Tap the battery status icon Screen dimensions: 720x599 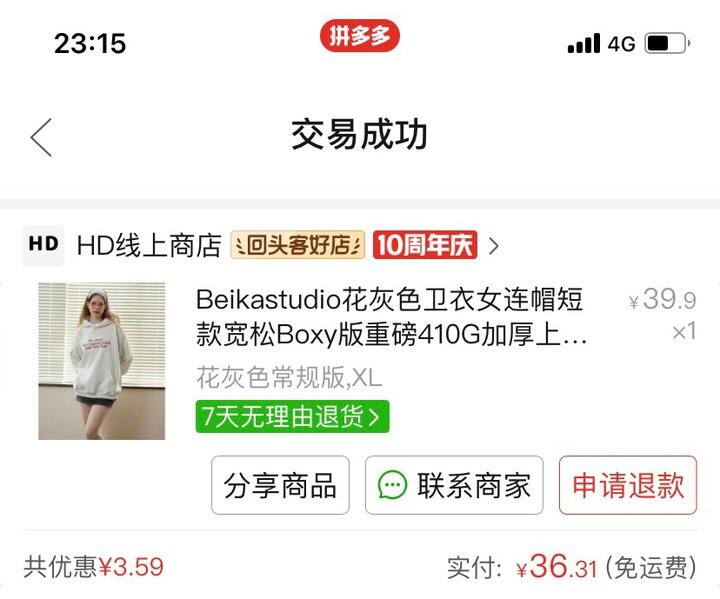coord(668,44)
